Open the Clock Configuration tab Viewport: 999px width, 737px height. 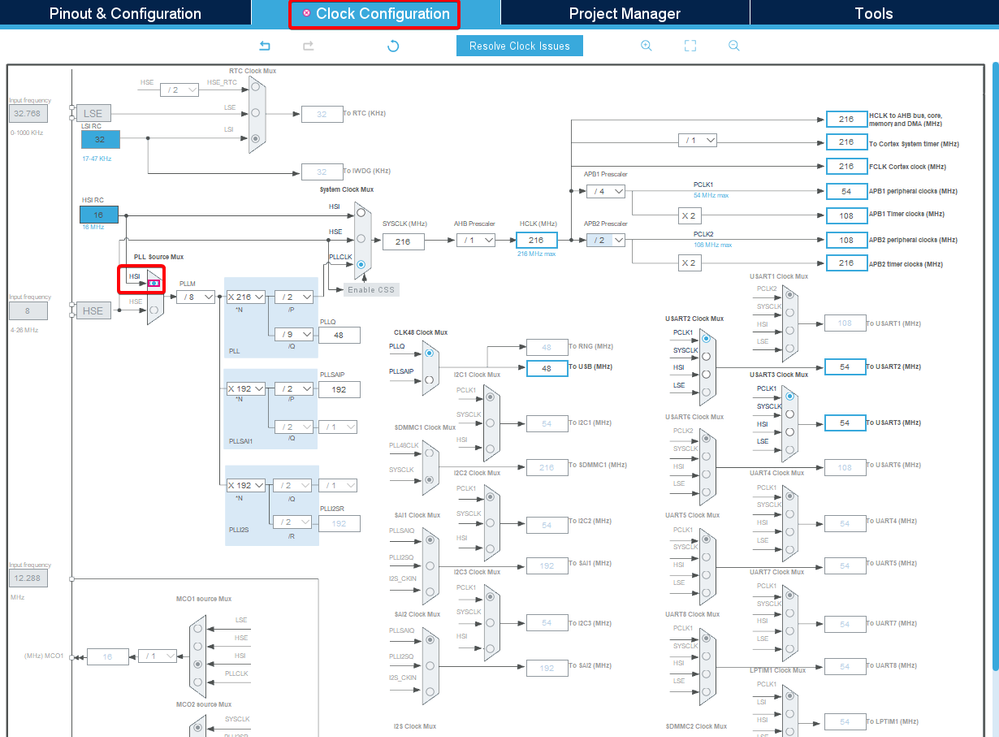click(375, 13)
